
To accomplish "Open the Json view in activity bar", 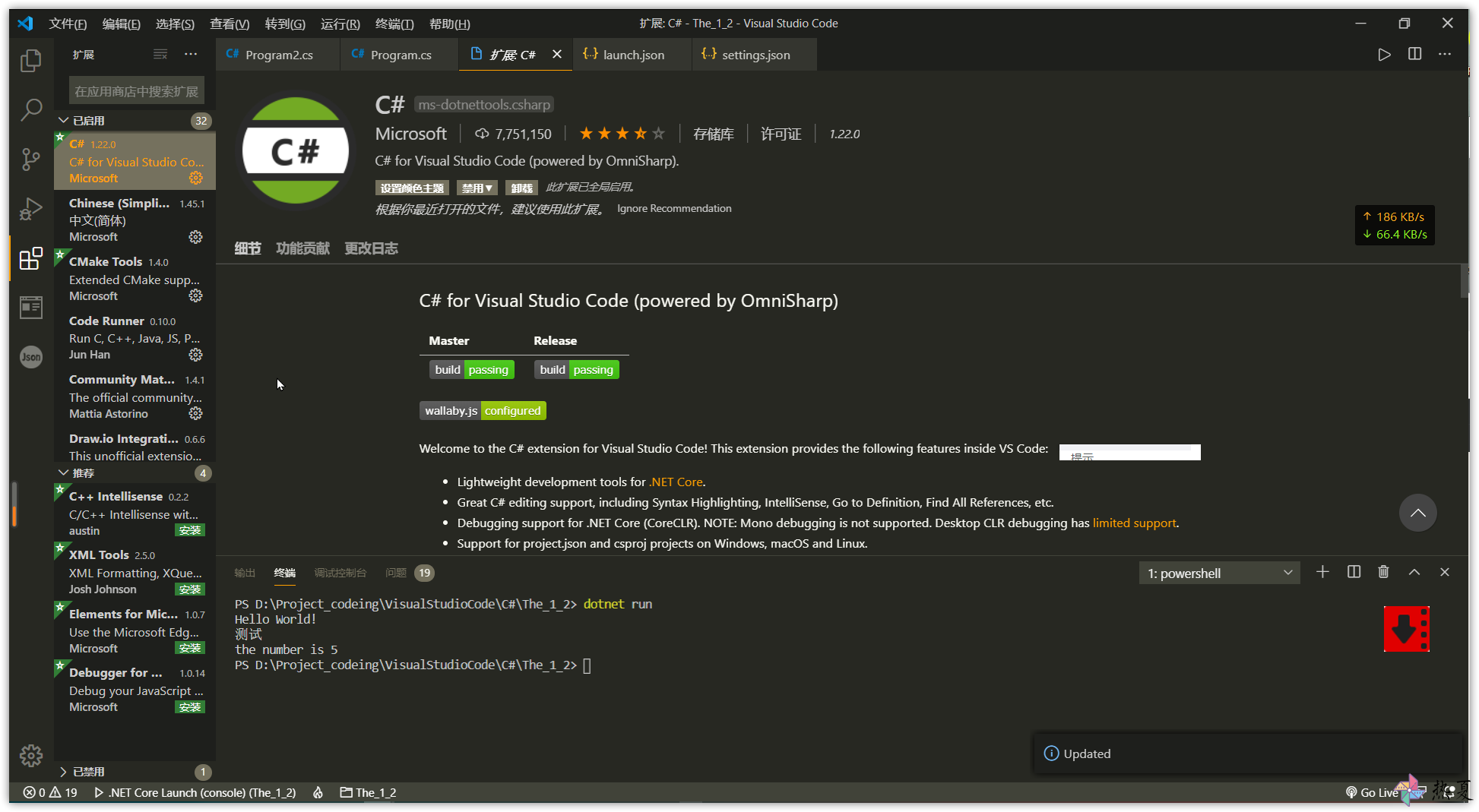I will point(30,357).
